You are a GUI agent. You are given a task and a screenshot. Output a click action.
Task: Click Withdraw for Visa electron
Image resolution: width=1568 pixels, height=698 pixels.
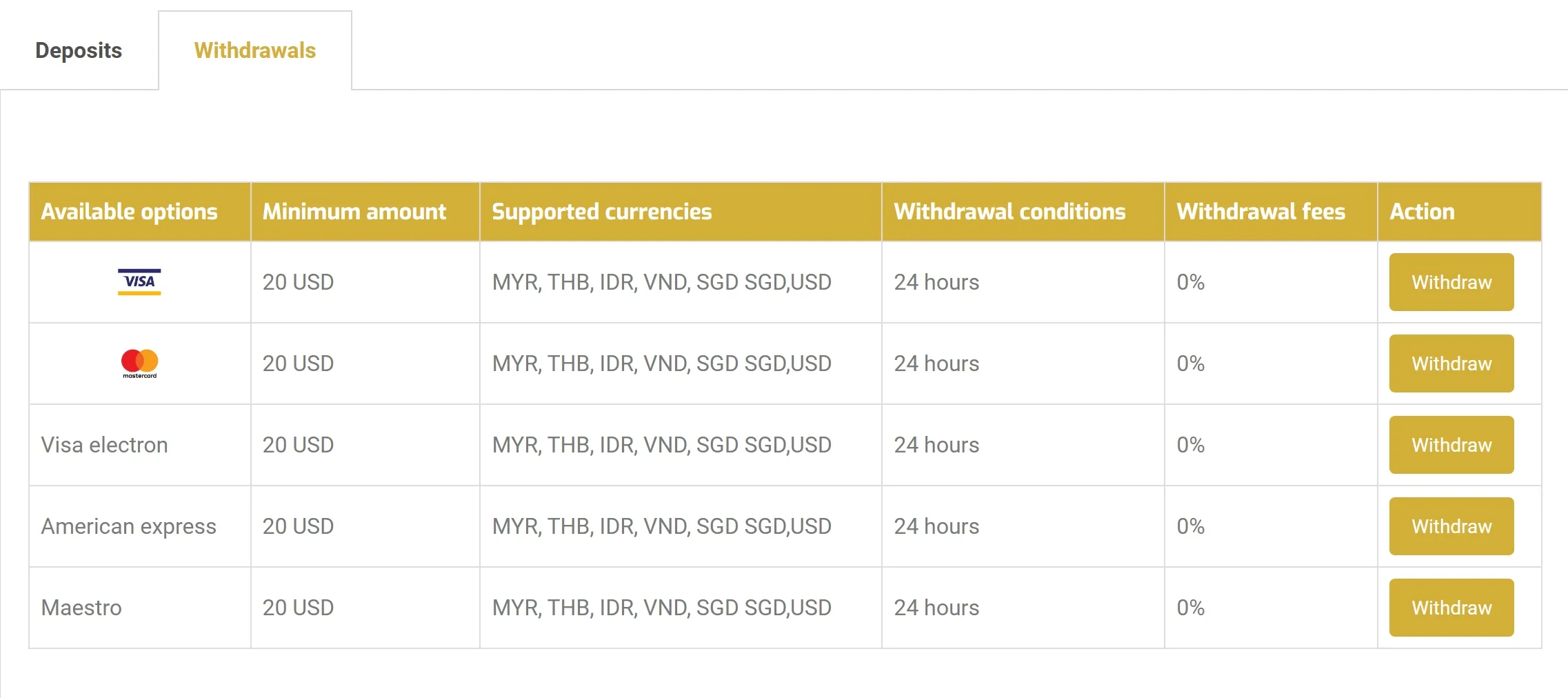point(1451,445)
